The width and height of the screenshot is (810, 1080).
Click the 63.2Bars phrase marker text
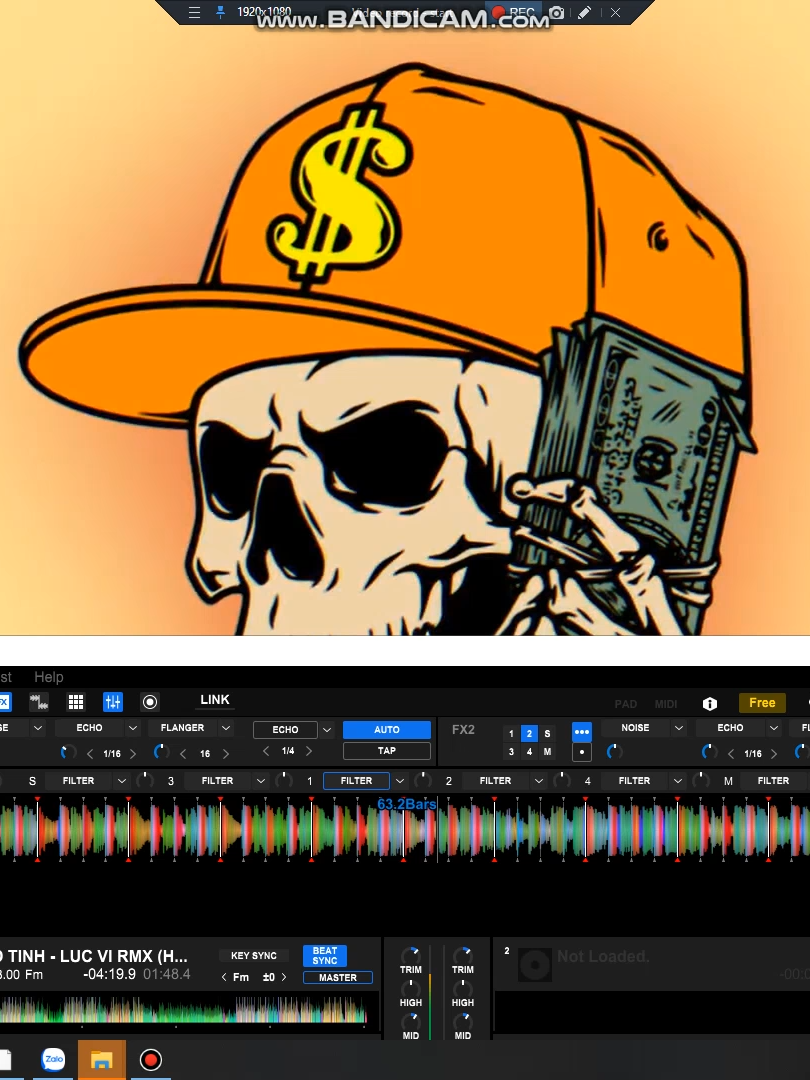(406, 804)
